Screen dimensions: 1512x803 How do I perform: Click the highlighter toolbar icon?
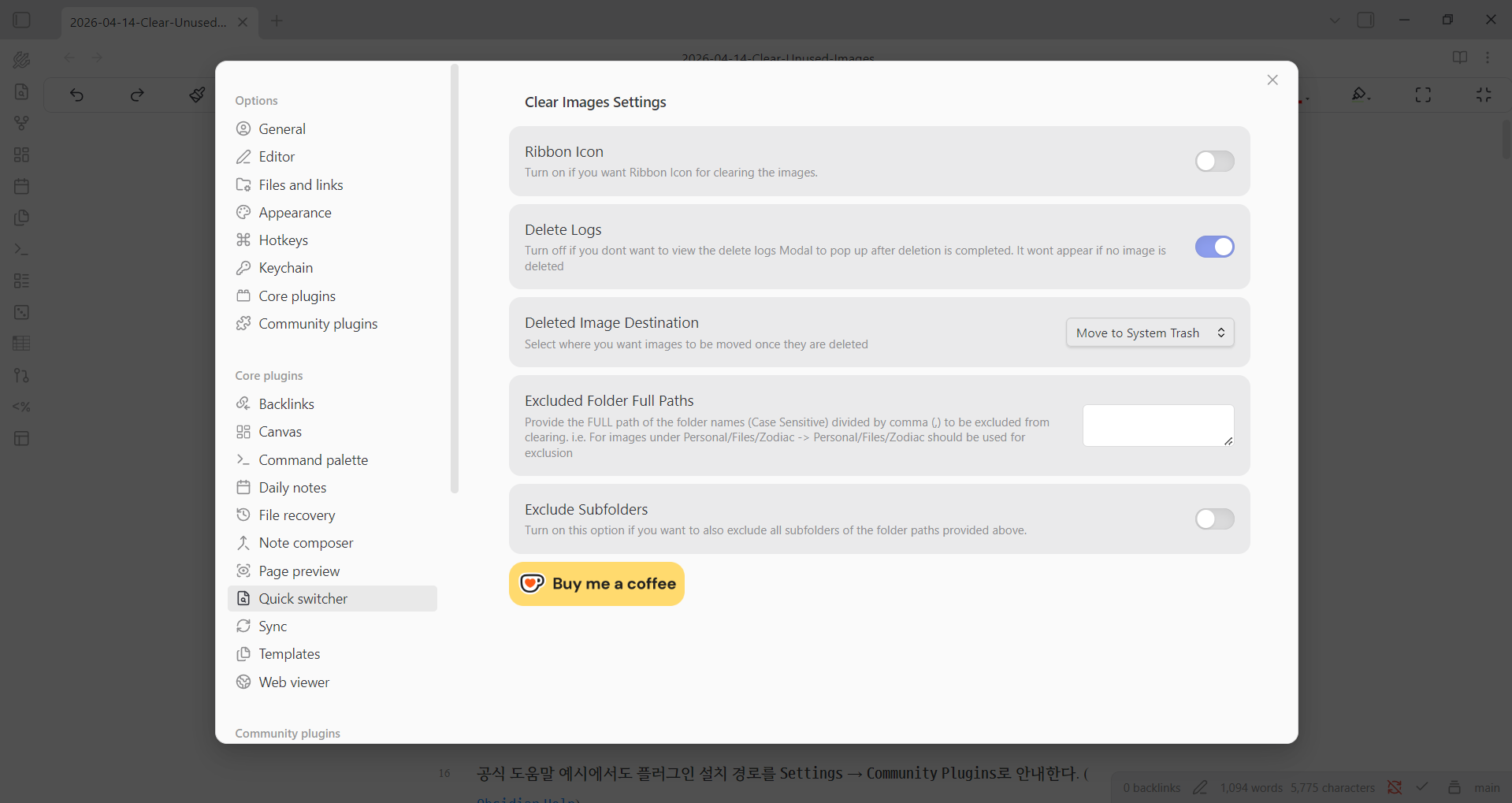[x=1361, y=95]
